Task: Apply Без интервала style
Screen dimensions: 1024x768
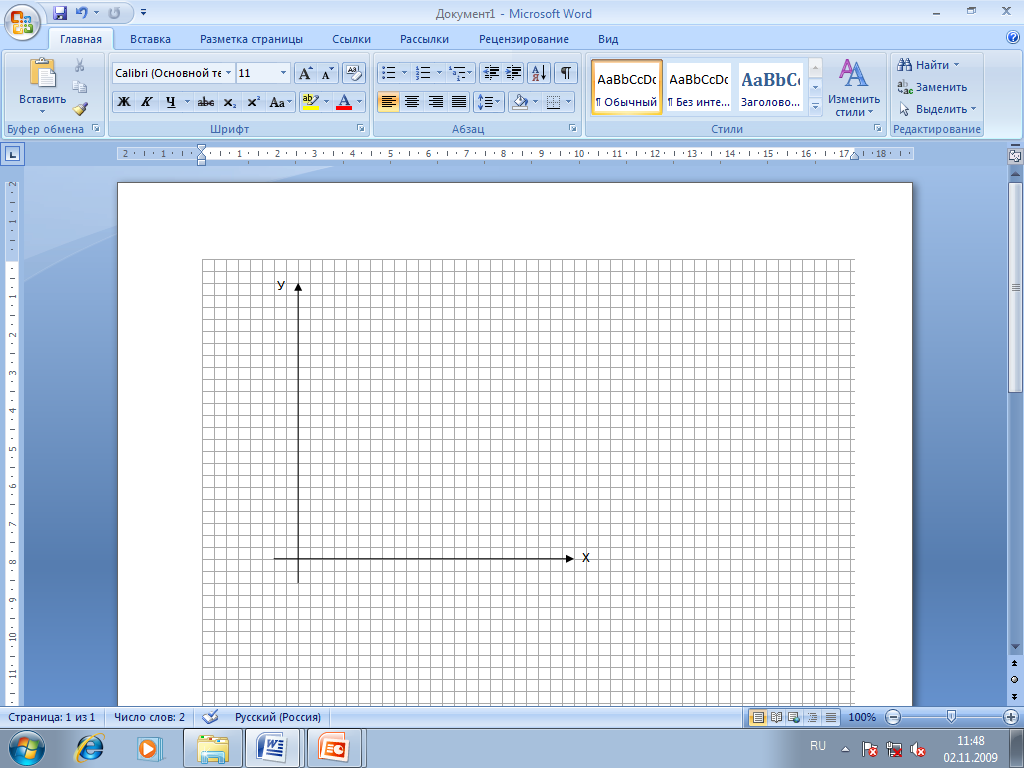Action: pyautogui.click(x=699, y=88)
